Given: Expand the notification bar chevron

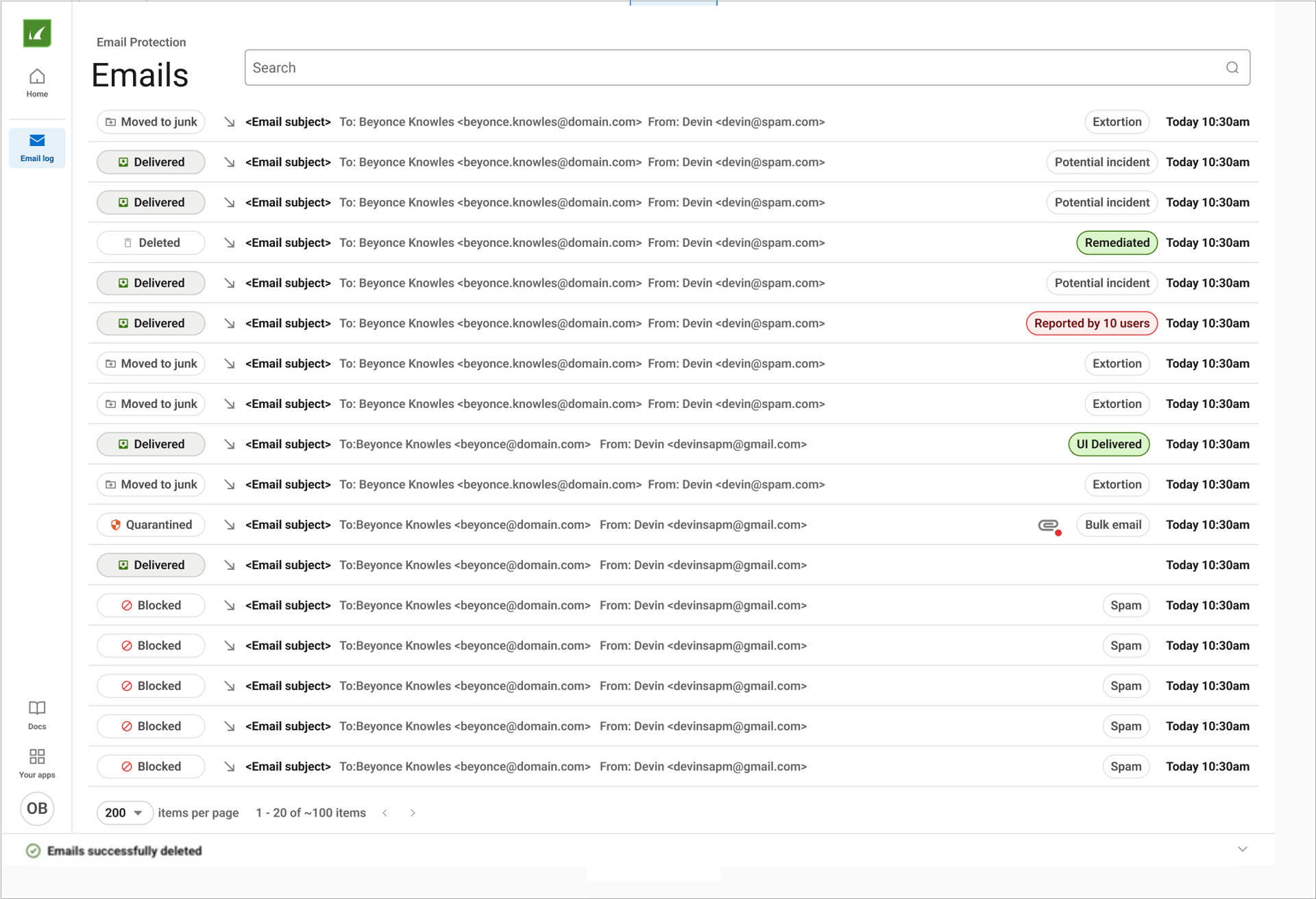Looking at the screenshot, I should pyautogui.click(x=1242, y=849).
